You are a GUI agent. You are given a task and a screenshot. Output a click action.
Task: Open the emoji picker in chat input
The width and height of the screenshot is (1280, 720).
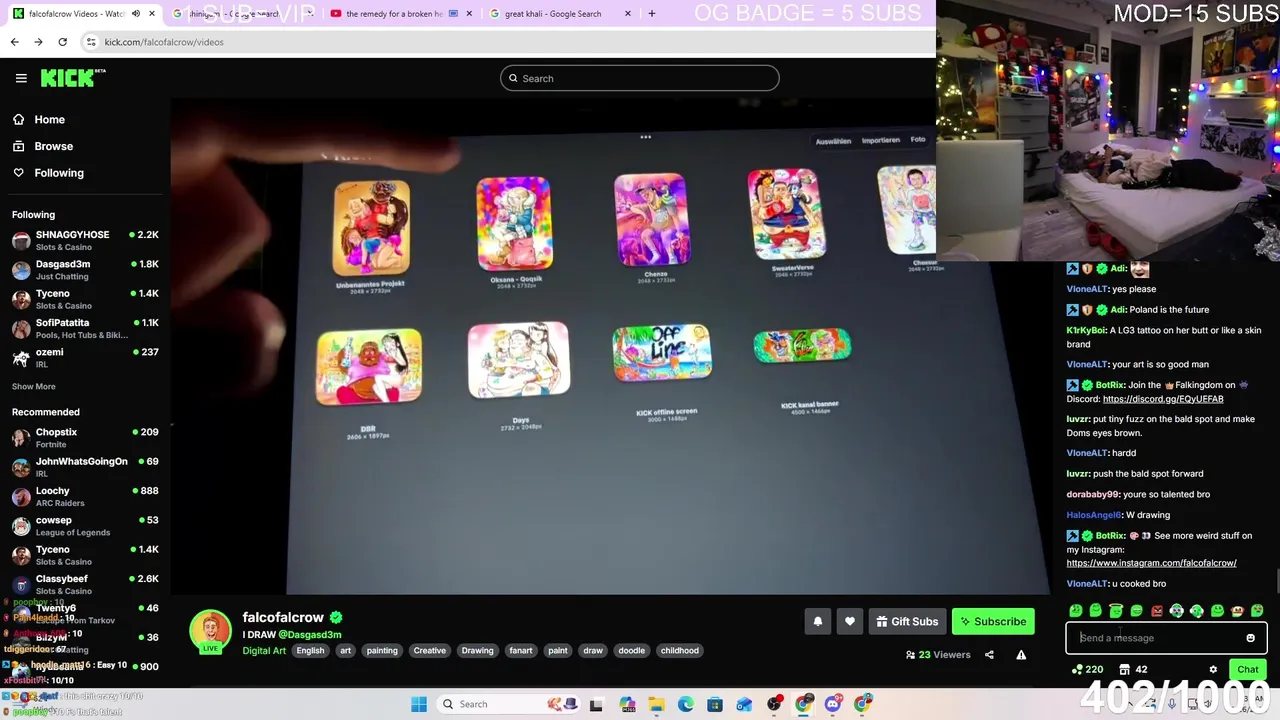pos(1250,638)
